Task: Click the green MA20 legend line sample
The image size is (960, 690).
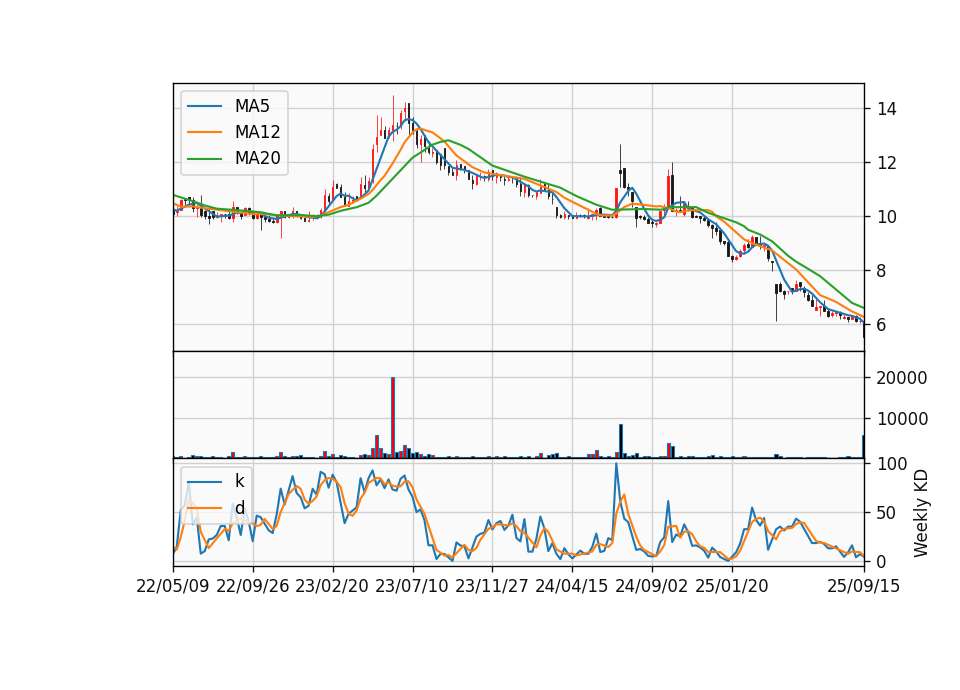Action: click(x=204, y=158)
